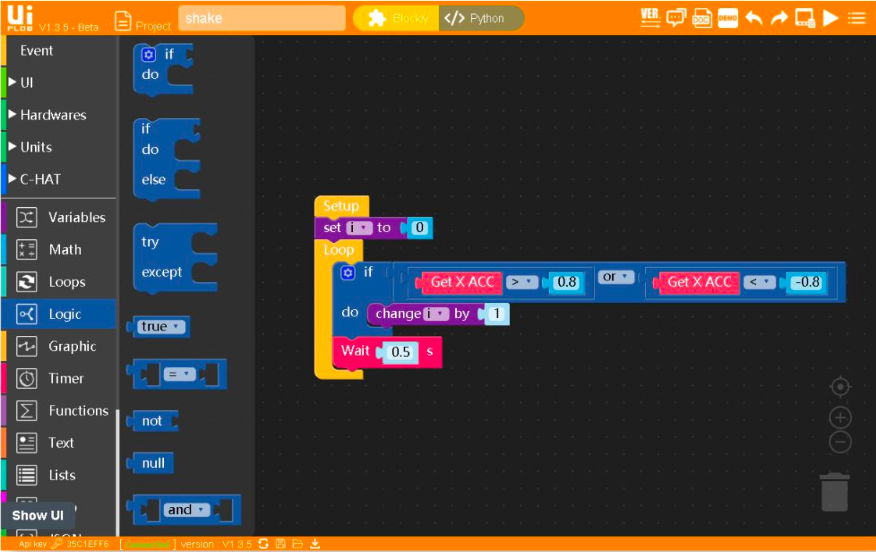Click the Setup block in workspace
The height and width of the screenshot is (552, 876).
point(341,206)
